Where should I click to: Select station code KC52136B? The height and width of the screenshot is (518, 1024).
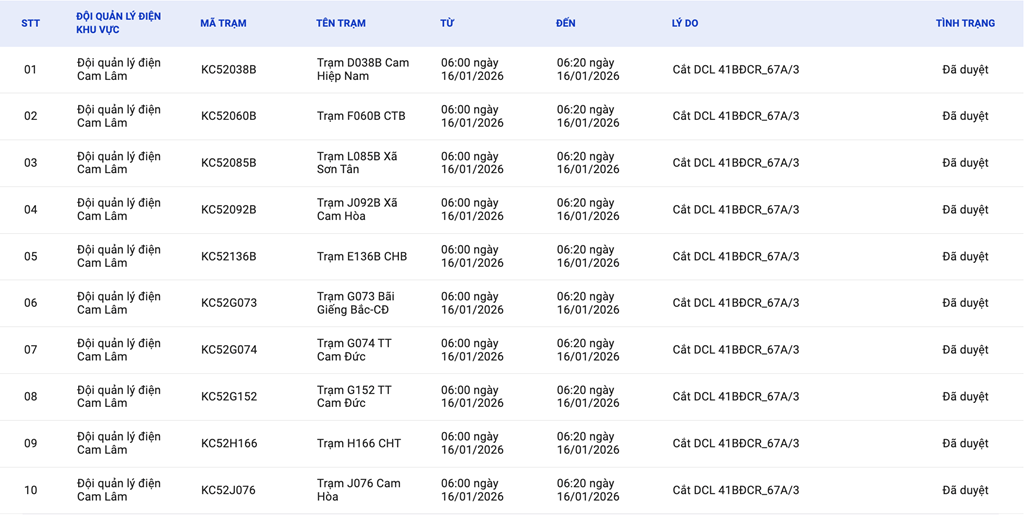point(228,257)
